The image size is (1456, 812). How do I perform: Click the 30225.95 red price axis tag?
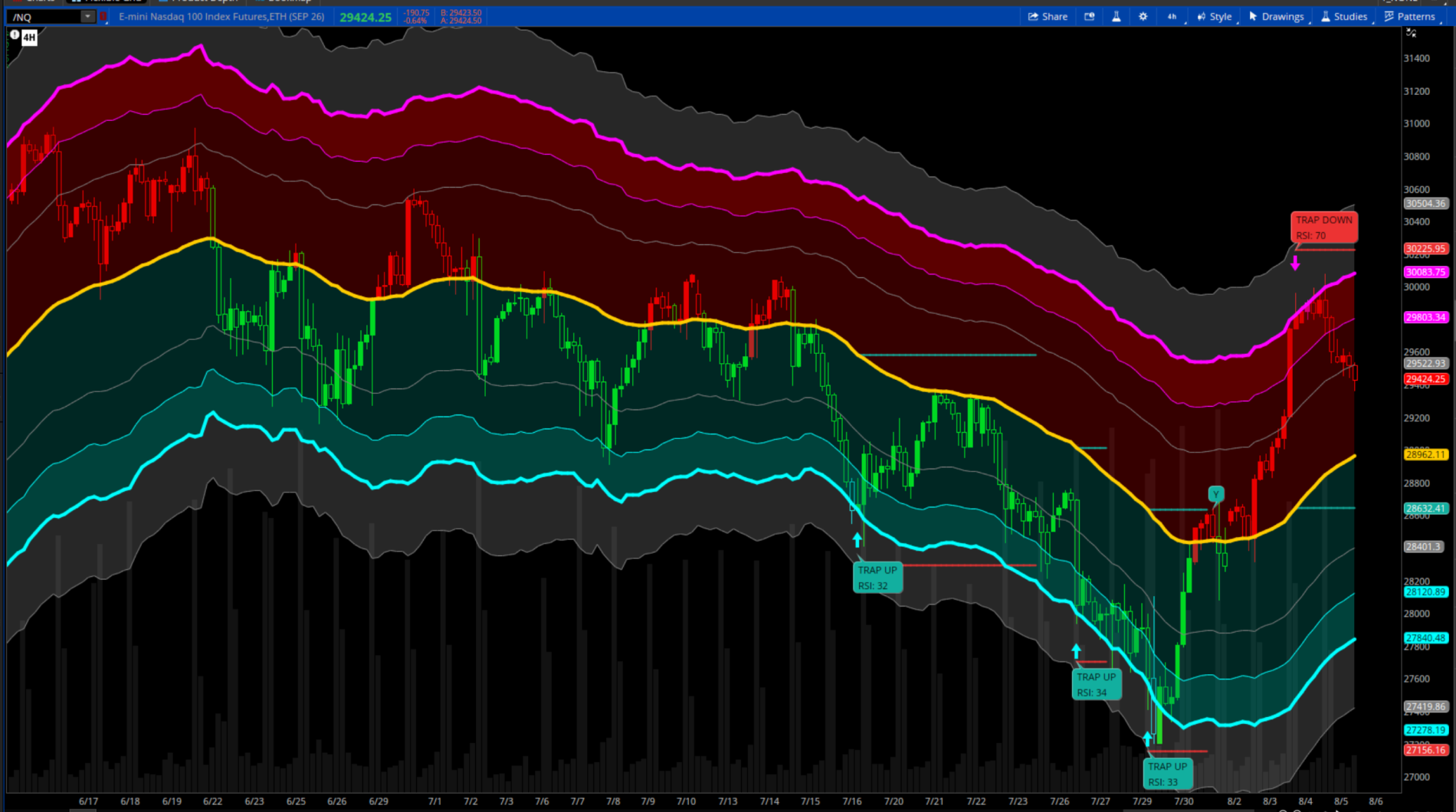tap(1425, 248)
